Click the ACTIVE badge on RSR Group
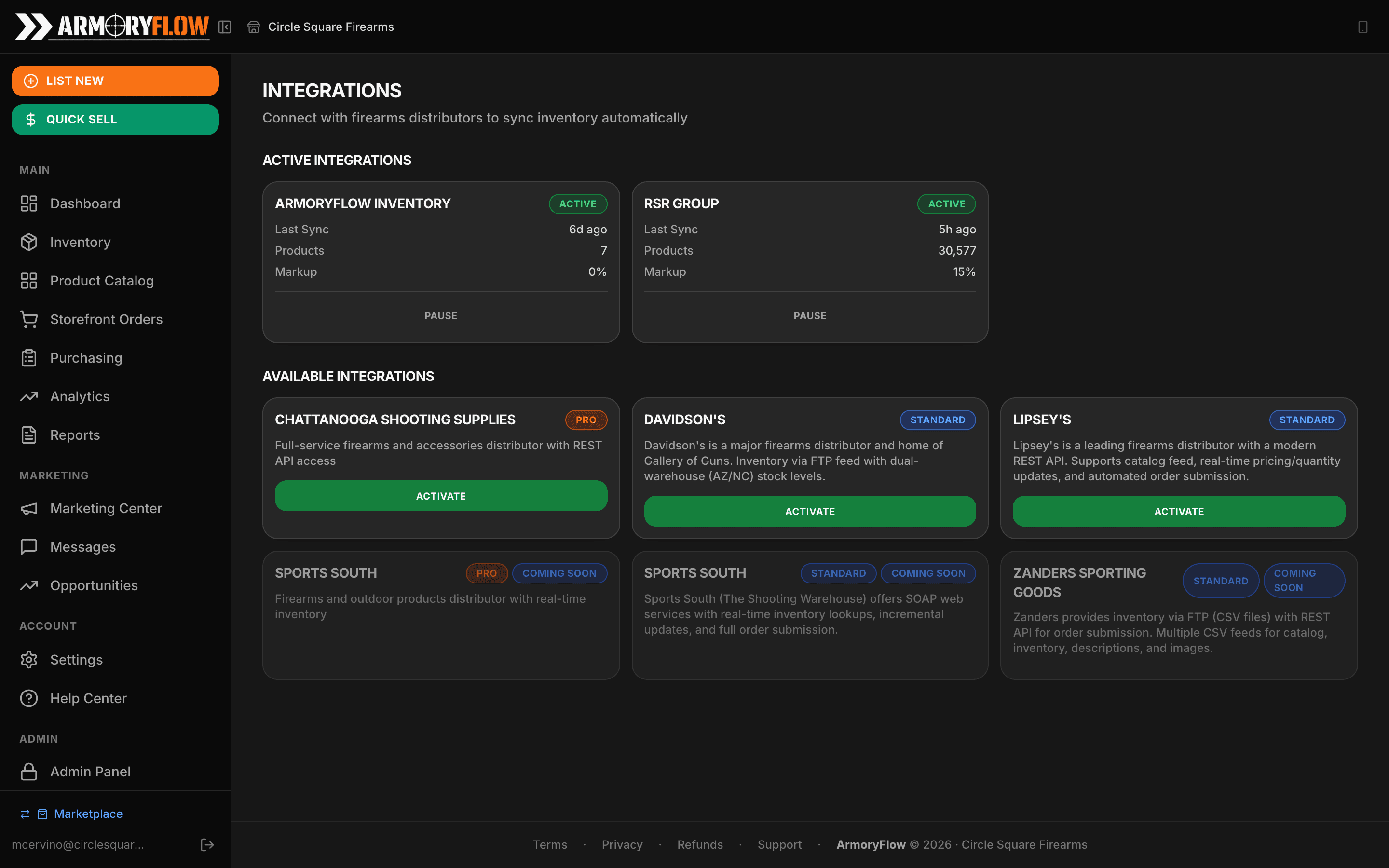Screen dimensions: 1389x868 tap(946, 204)
